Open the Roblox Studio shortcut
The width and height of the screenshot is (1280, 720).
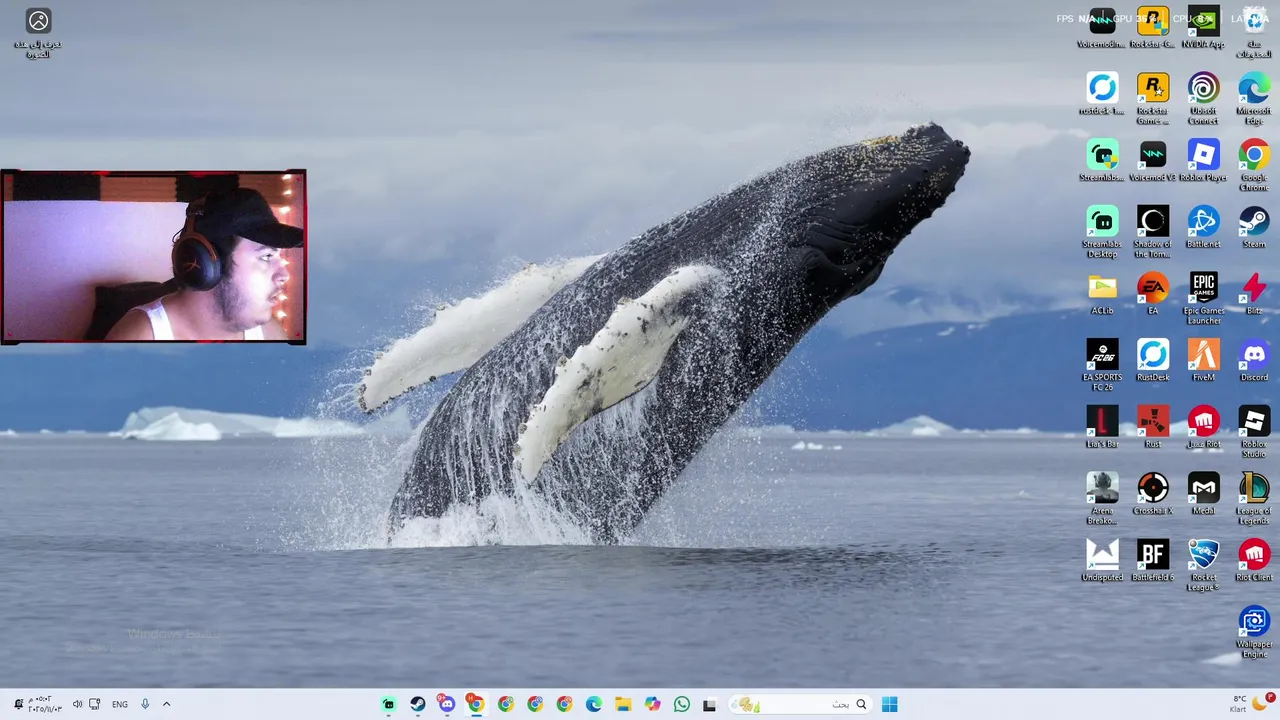tap(1254, 432)
